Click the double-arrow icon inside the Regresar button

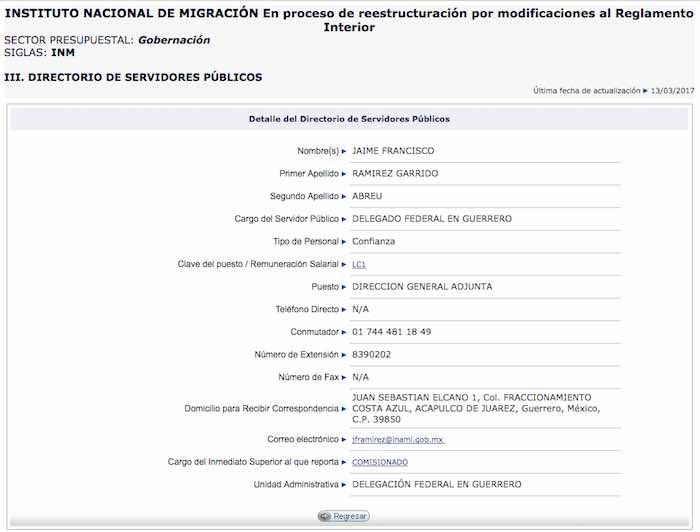[325, 516]
